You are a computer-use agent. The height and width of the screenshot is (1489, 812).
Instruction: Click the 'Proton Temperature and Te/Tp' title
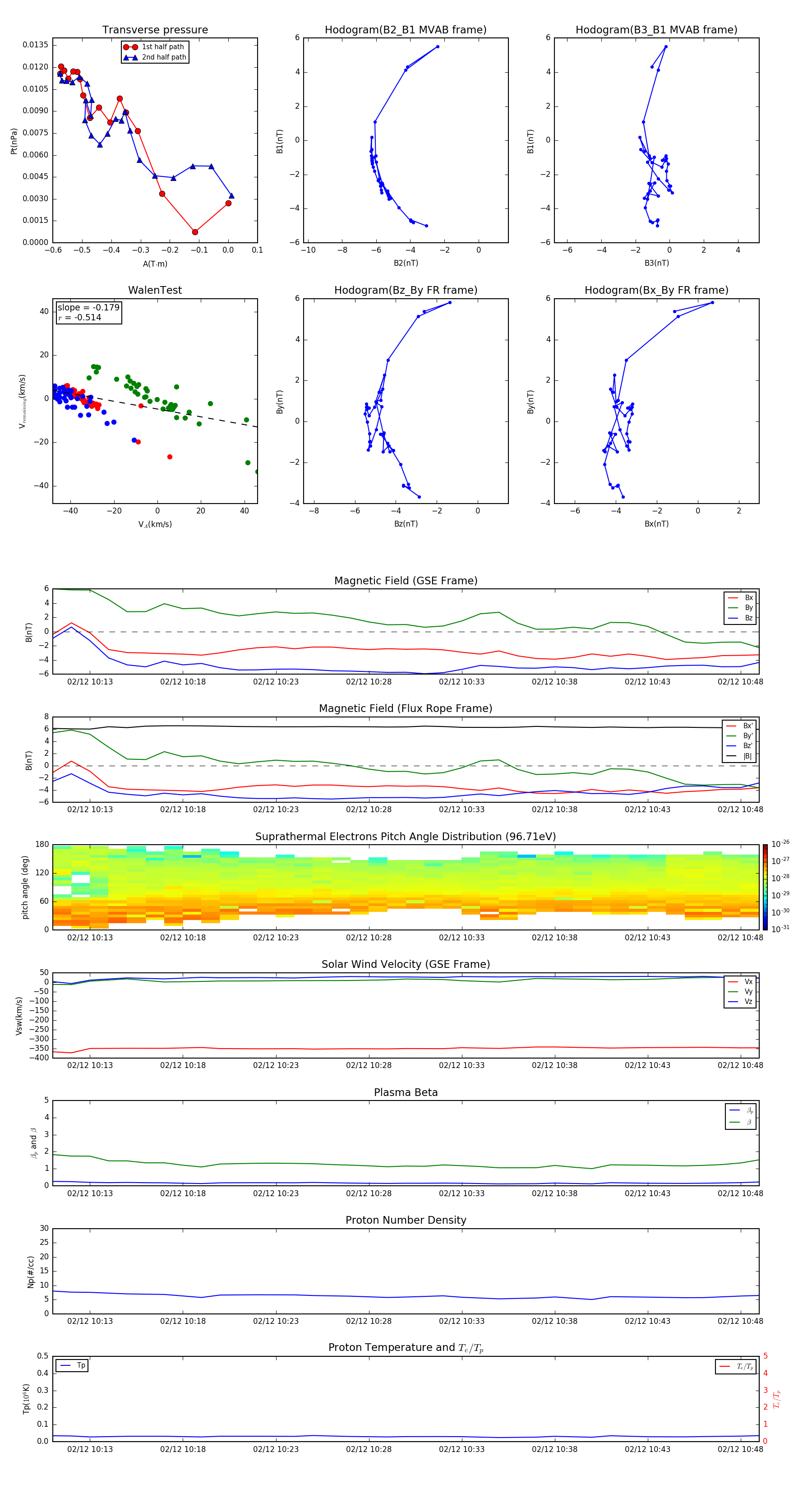click(x=406, y=1348)
